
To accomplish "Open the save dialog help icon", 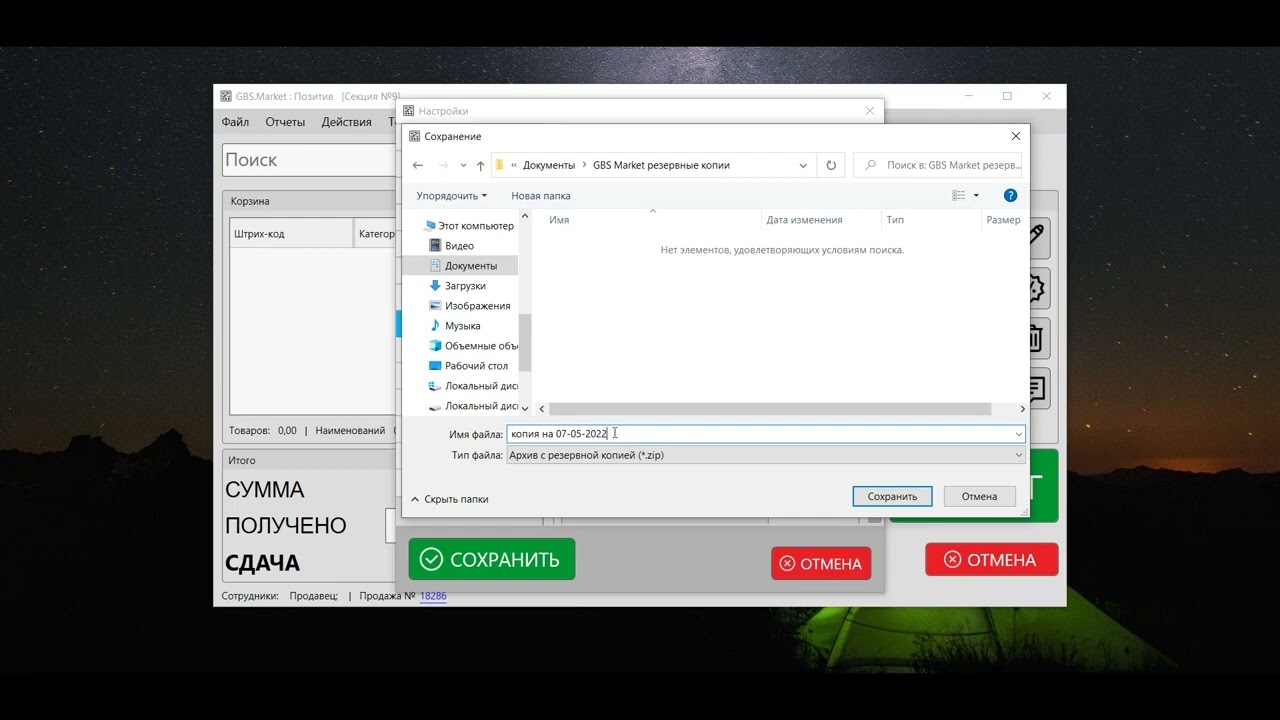I will (1010, 195).
